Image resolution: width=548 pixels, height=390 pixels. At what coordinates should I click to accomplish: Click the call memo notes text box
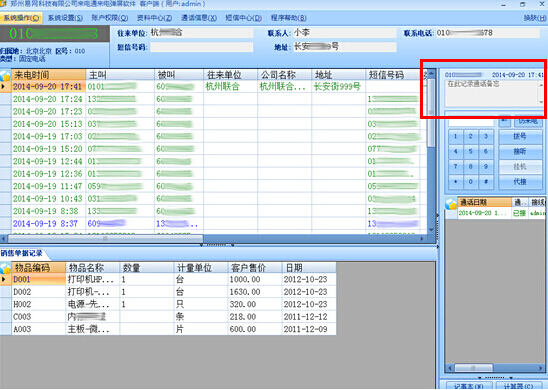492,93
